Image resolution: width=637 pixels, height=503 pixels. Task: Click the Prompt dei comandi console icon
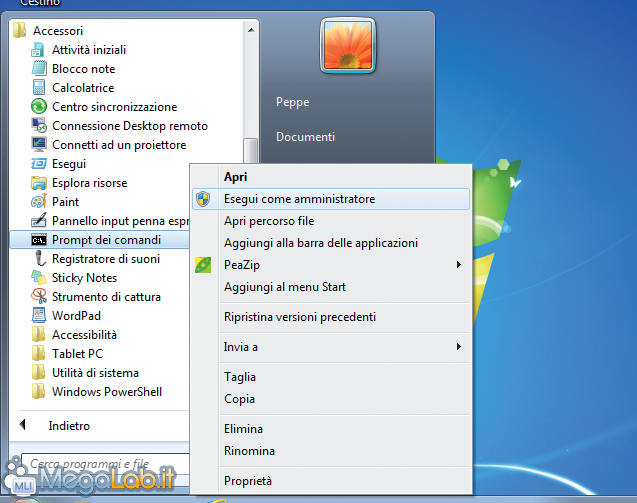(x=39, y=240)
